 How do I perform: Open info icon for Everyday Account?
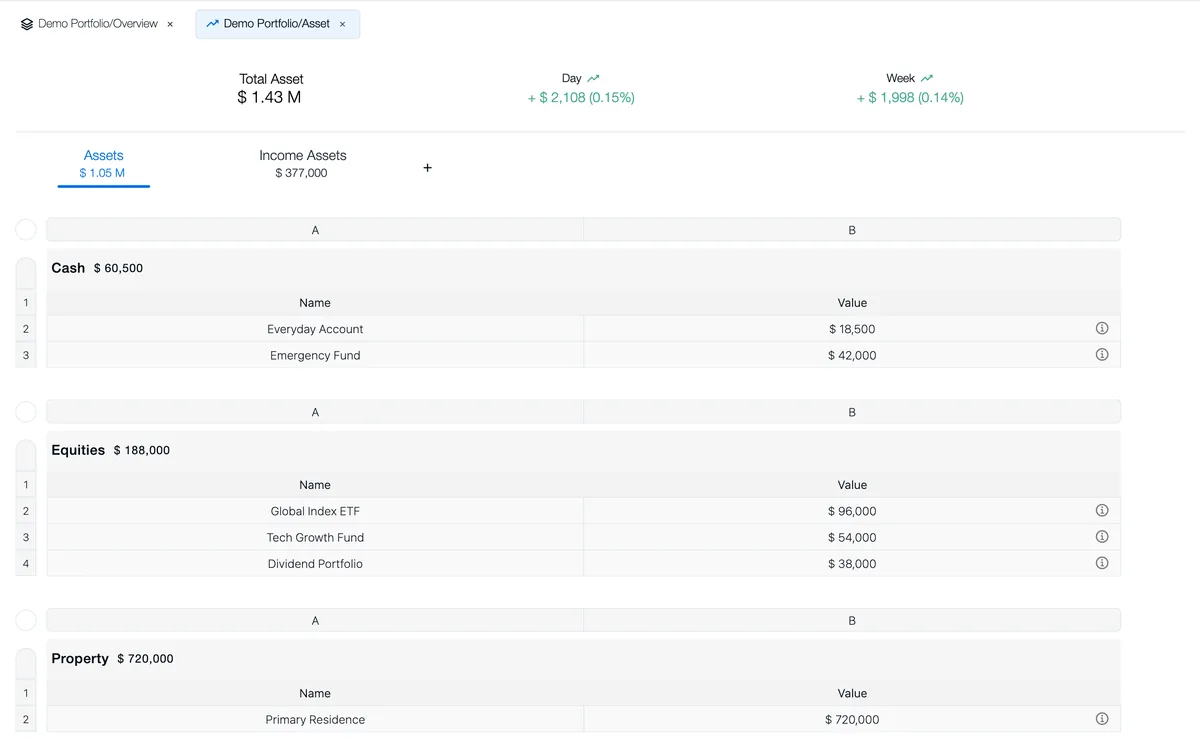coord(1102,328)
